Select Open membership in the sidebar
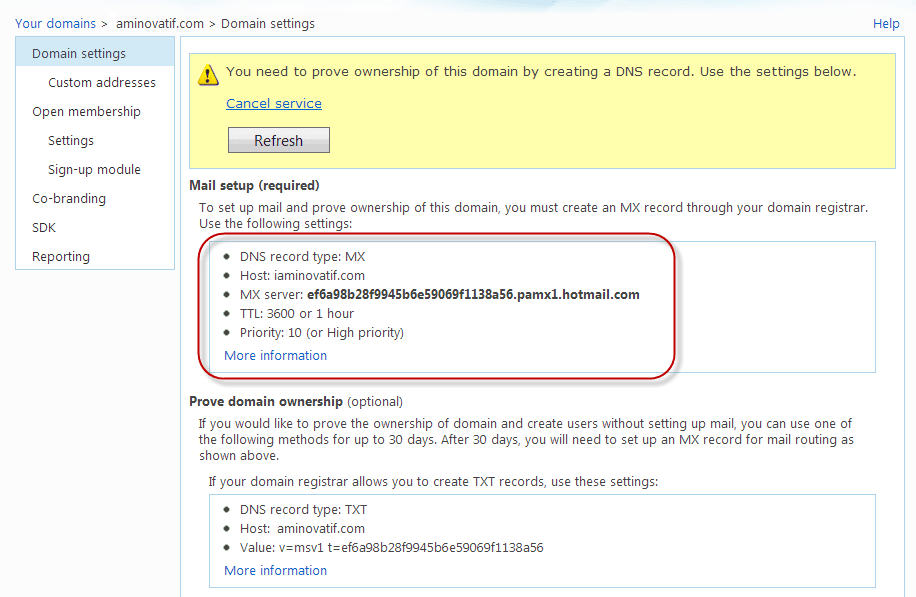 tap(86, 111)
